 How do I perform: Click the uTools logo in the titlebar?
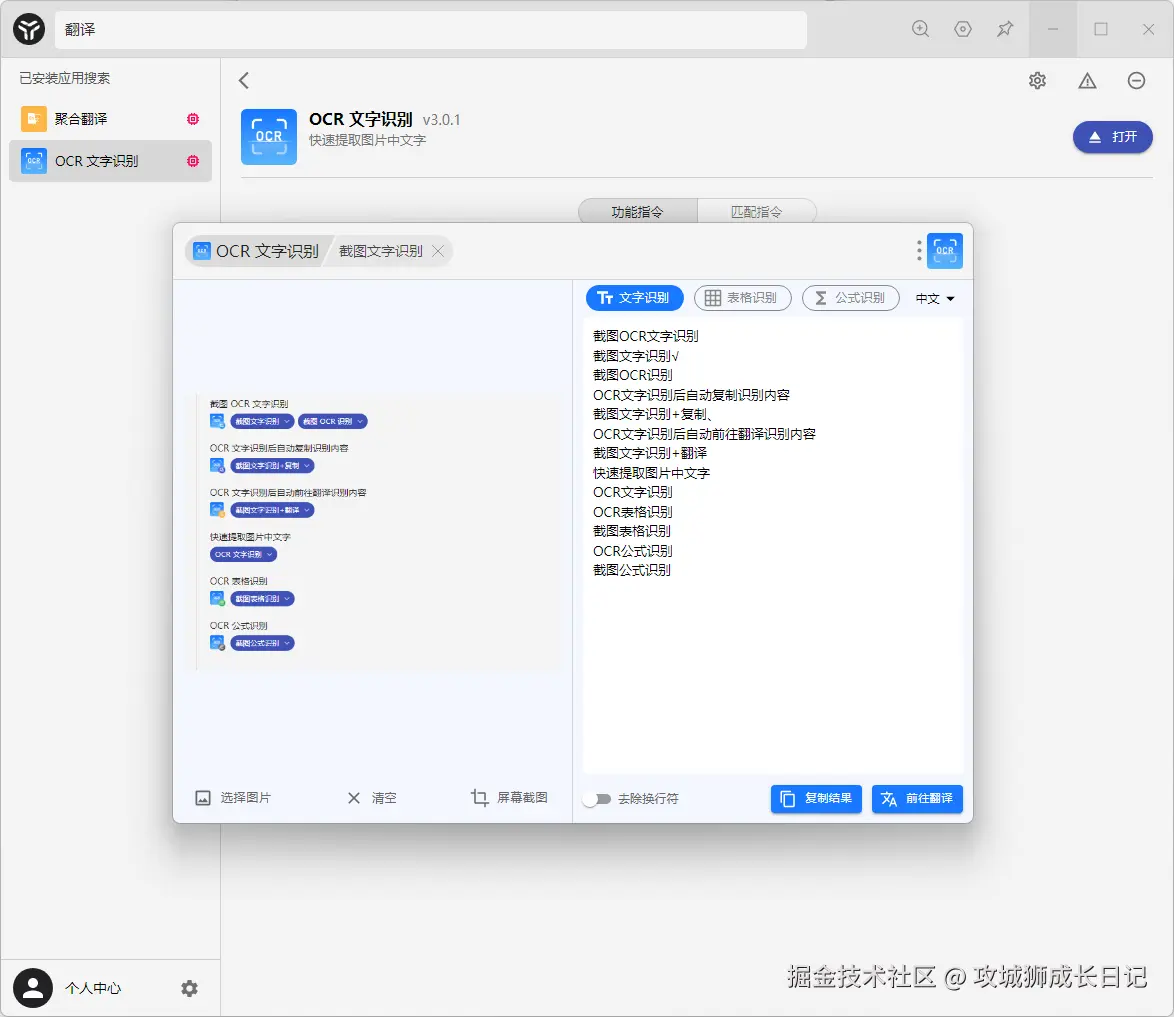coord(28,29)
